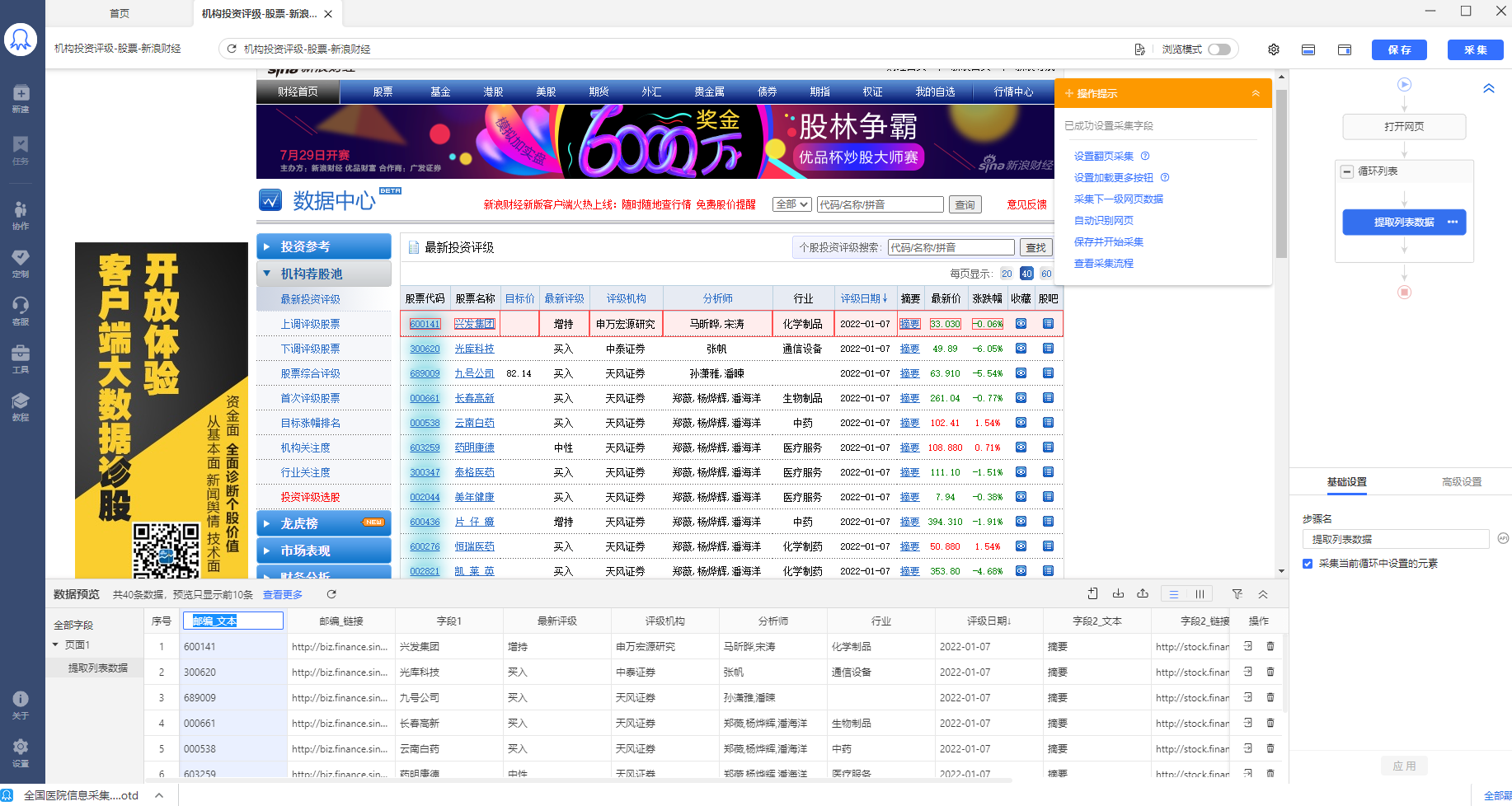The width and height of the screenshot is (1512, 806).
Task: Open the 客服 sidebar icon
Action: tap(21, 311)
